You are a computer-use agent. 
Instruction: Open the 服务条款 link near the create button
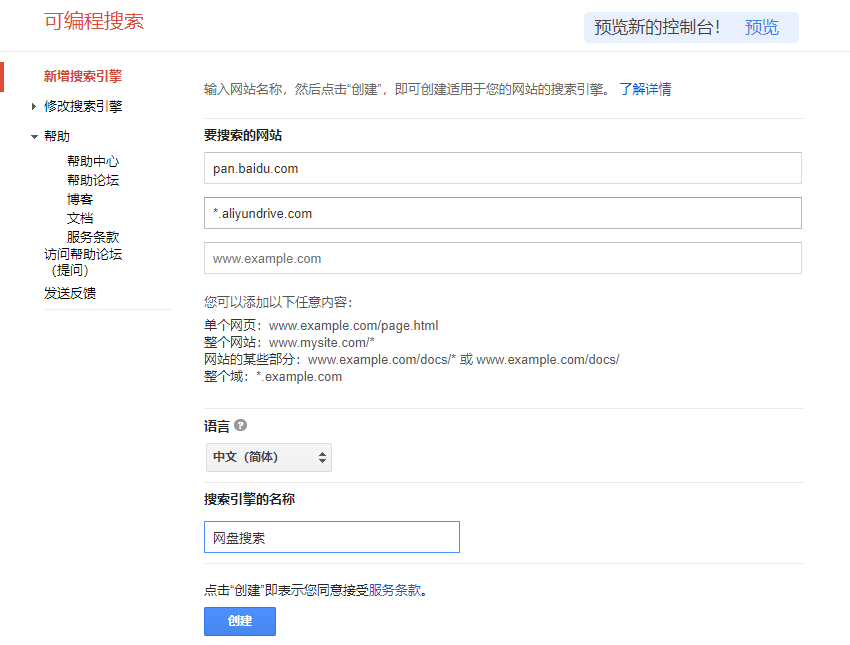395,590
